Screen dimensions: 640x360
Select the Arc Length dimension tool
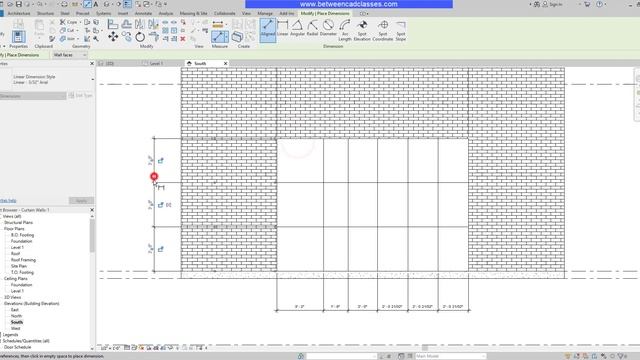point(345,30)
